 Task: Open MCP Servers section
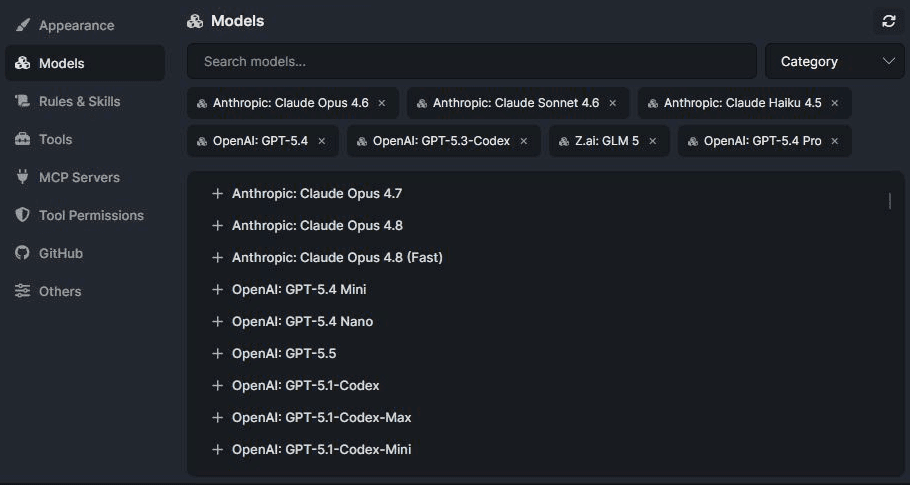point(85,177)
